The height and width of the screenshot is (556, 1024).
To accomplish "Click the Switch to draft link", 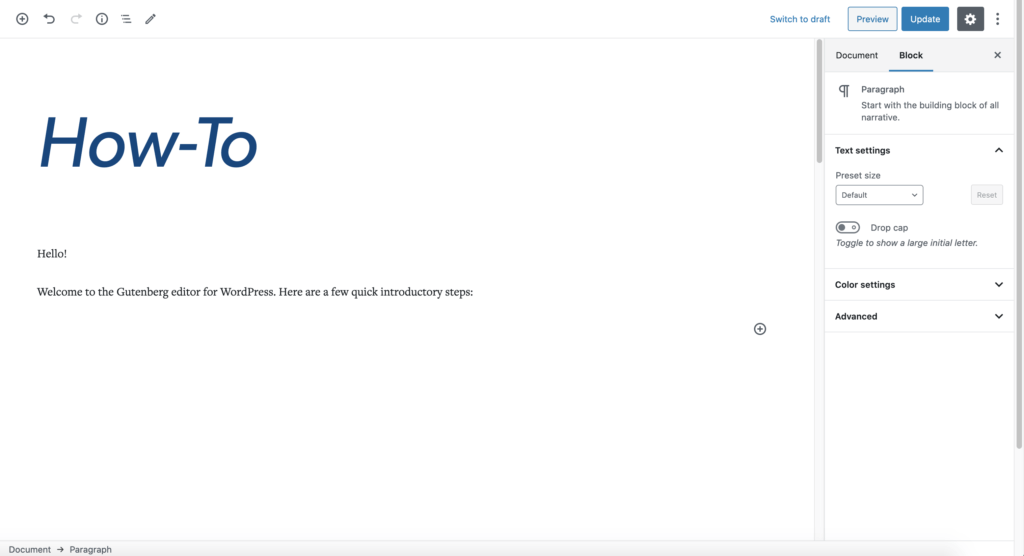I will pos(800,19).
